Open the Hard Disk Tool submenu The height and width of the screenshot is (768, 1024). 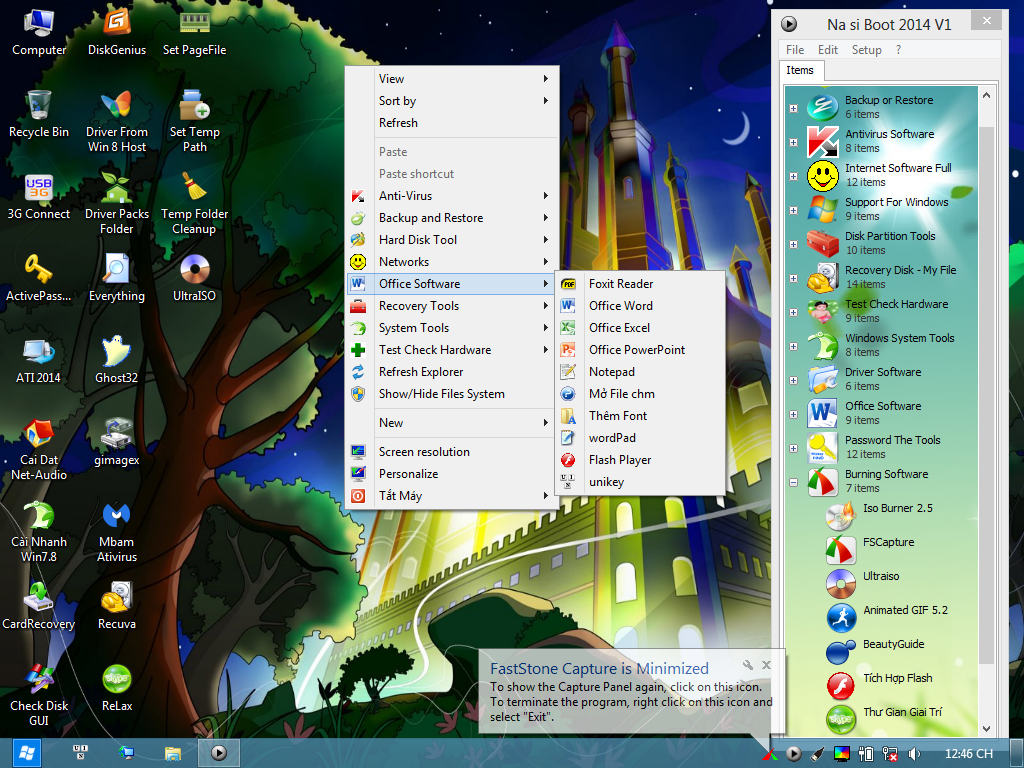pyautogui.click(x=452, y=240)
